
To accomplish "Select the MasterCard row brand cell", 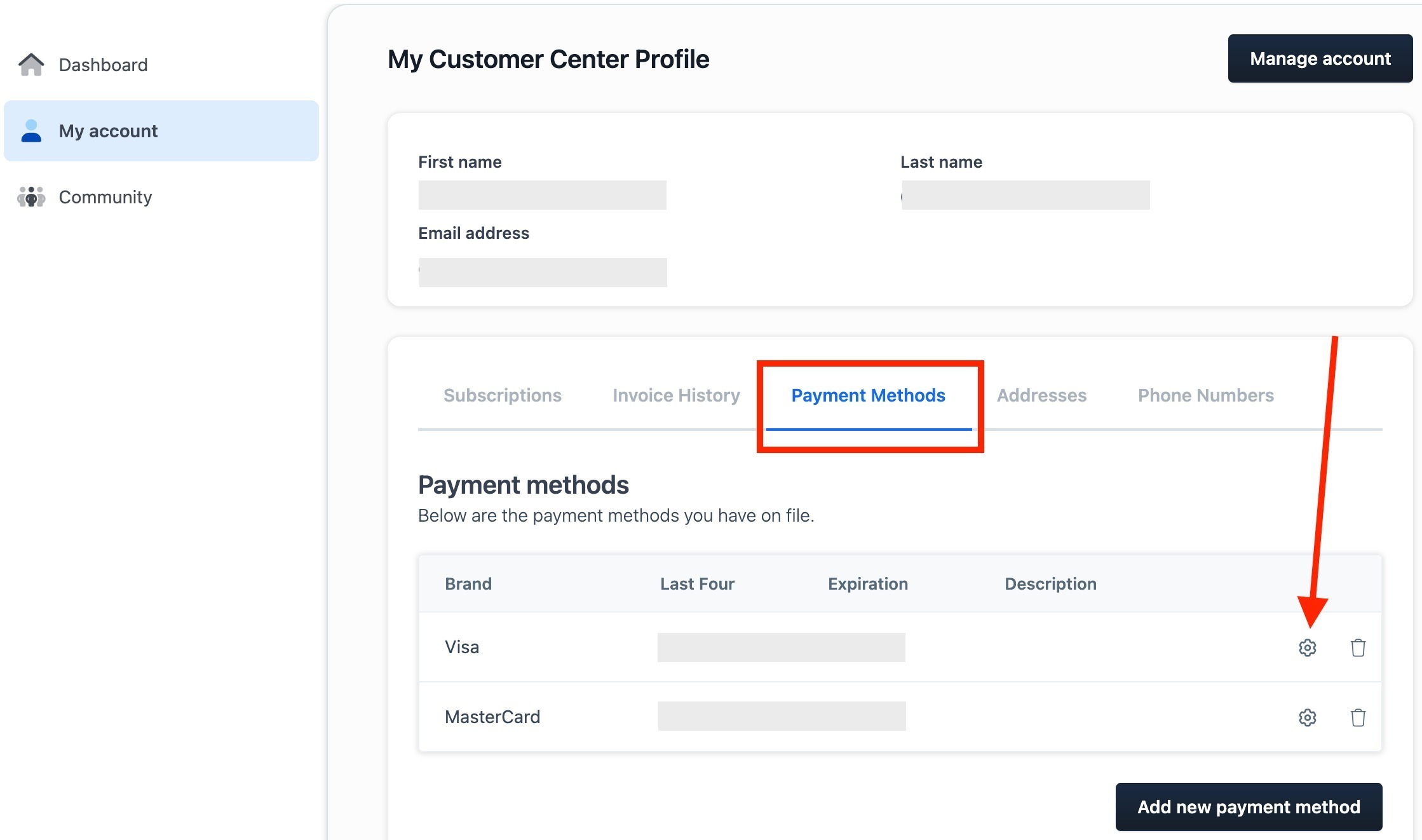I will click(492, 717).
